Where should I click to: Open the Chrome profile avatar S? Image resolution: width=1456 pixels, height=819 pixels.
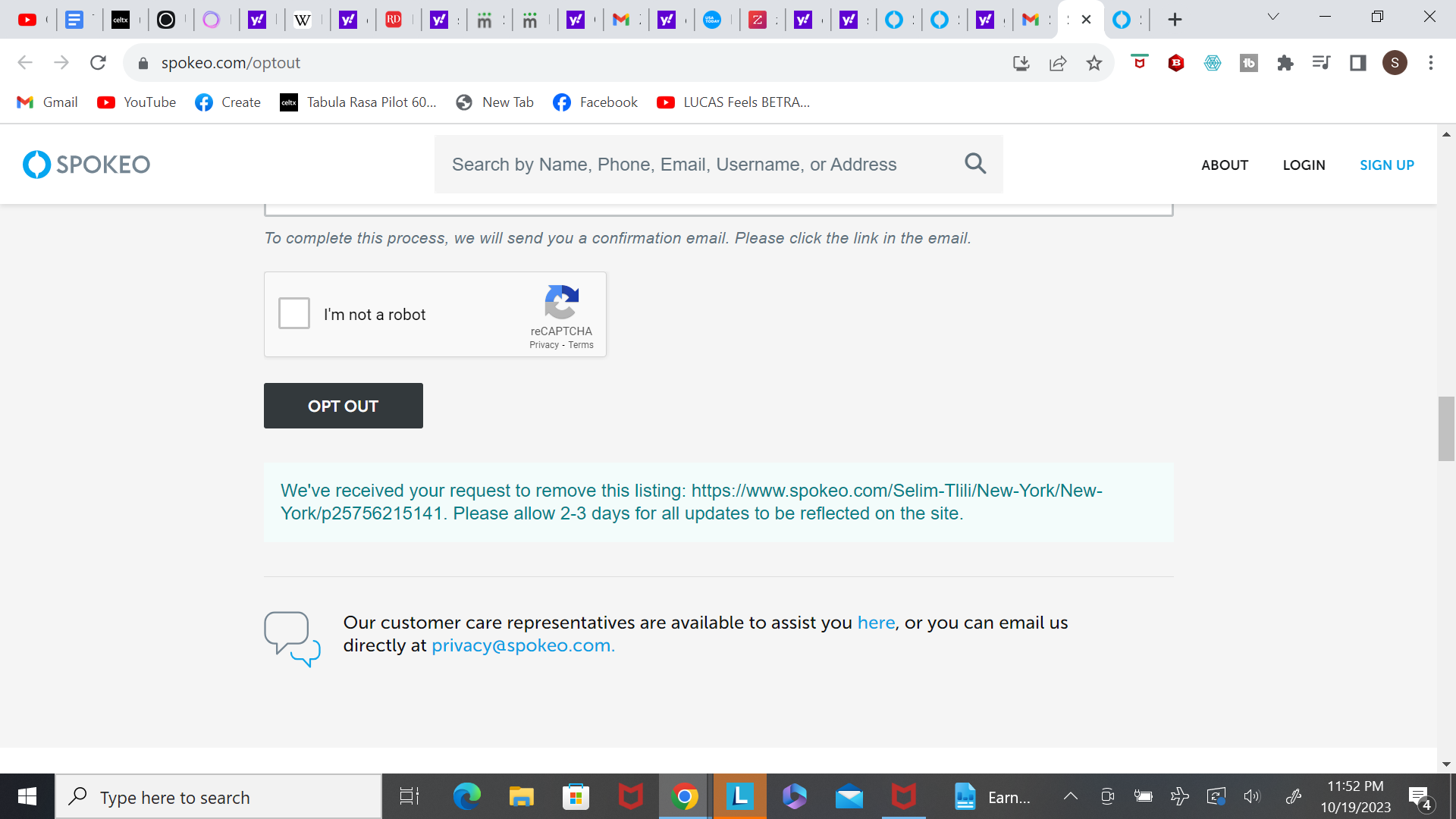(x=1395, y=63)
